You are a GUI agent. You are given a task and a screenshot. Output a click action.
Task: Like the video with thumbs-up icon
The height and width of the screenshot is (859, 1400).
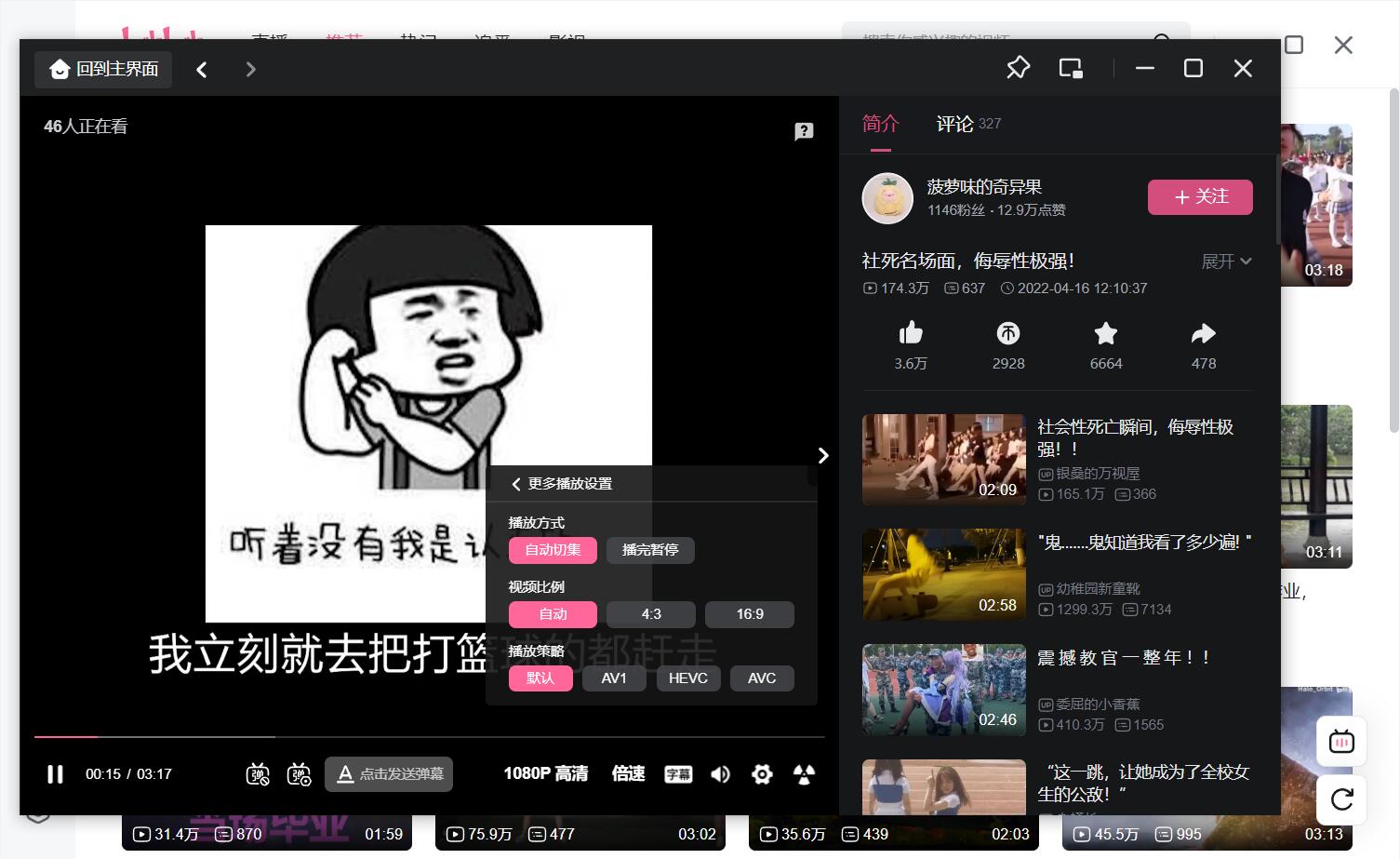[911, 333]
